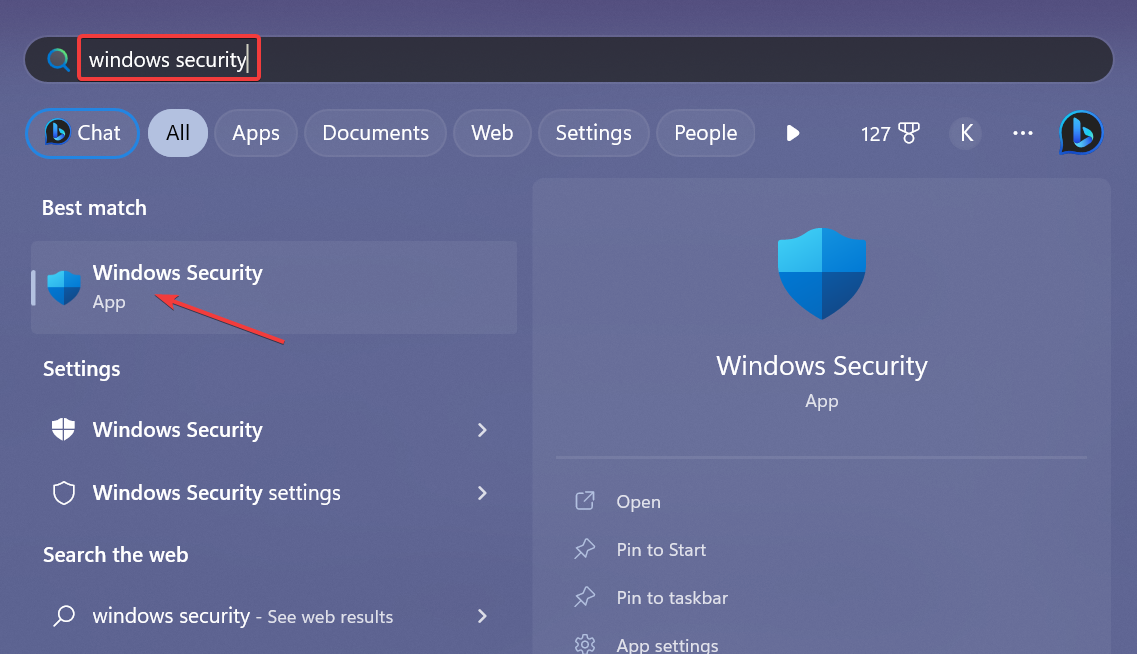The height and width of the screenshot is (654, 1137).
Task: Expand the See web results chevron
Action: pyautogui.click(x=481, y=616)
